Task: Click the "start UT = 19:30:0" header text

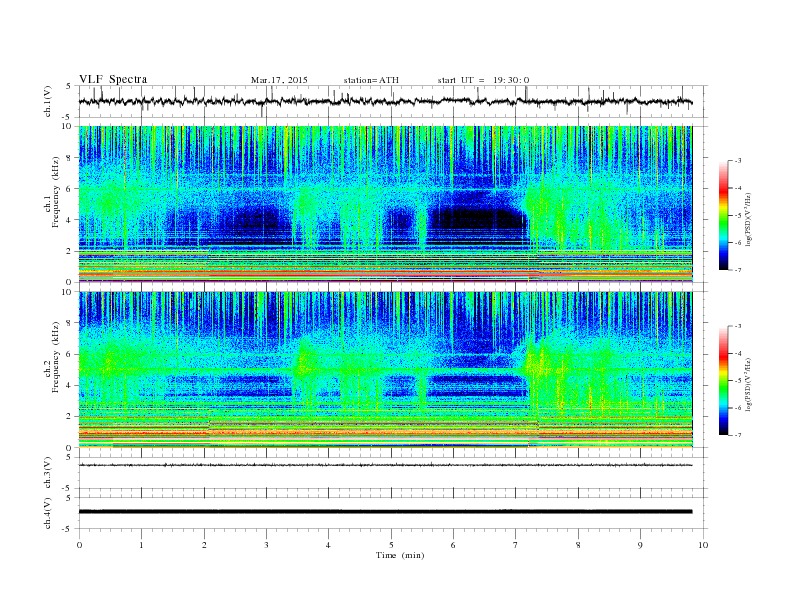Action: 483,80
